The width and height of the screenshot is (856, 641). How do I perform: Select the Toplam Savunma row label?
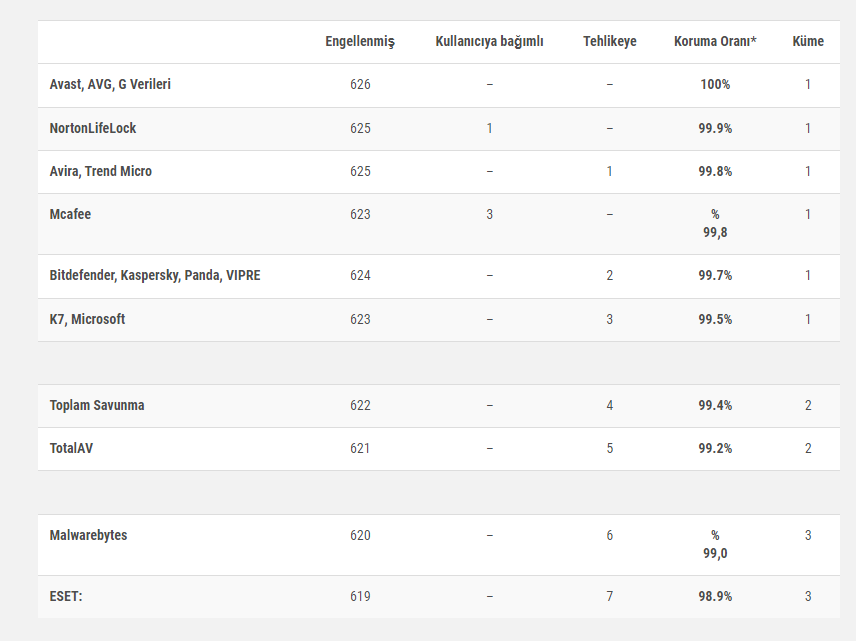pyautogui.click(x=97, y=405)
